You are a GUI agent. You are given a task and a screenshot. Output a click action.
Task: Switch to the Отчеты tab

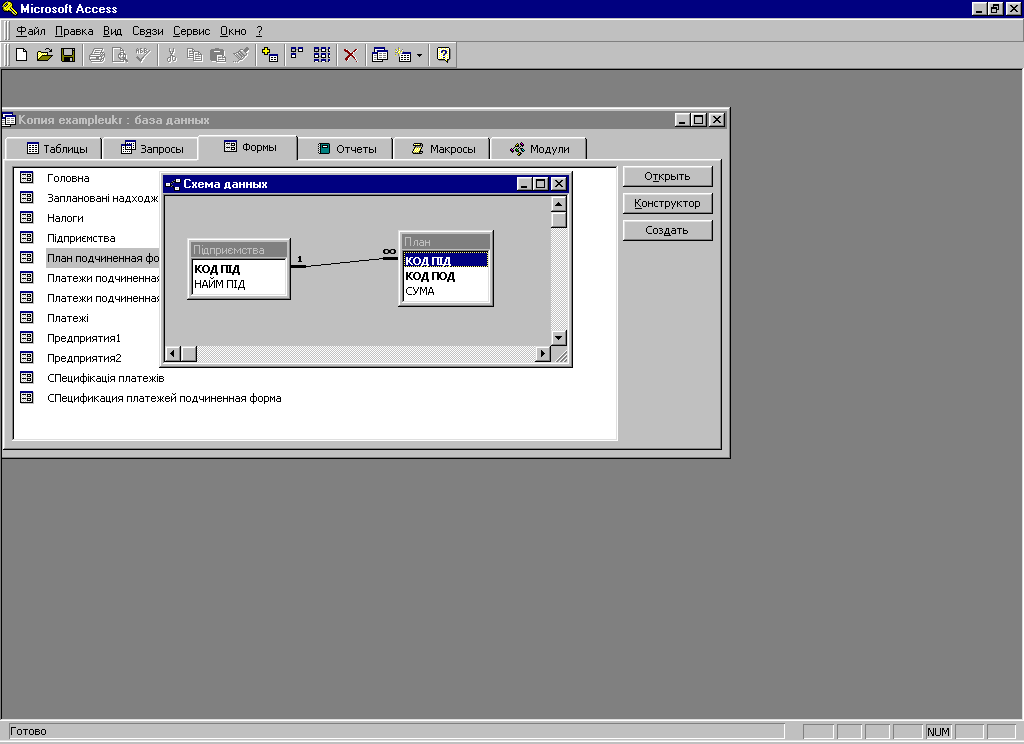click(x=345, y=148)
